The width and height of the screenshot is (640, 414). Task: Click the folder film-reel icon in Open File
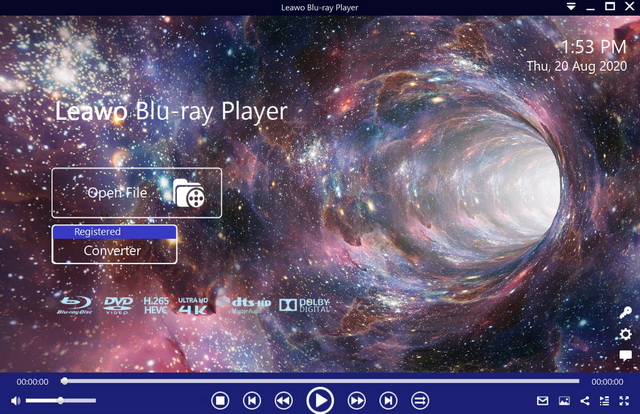[189, 193]
